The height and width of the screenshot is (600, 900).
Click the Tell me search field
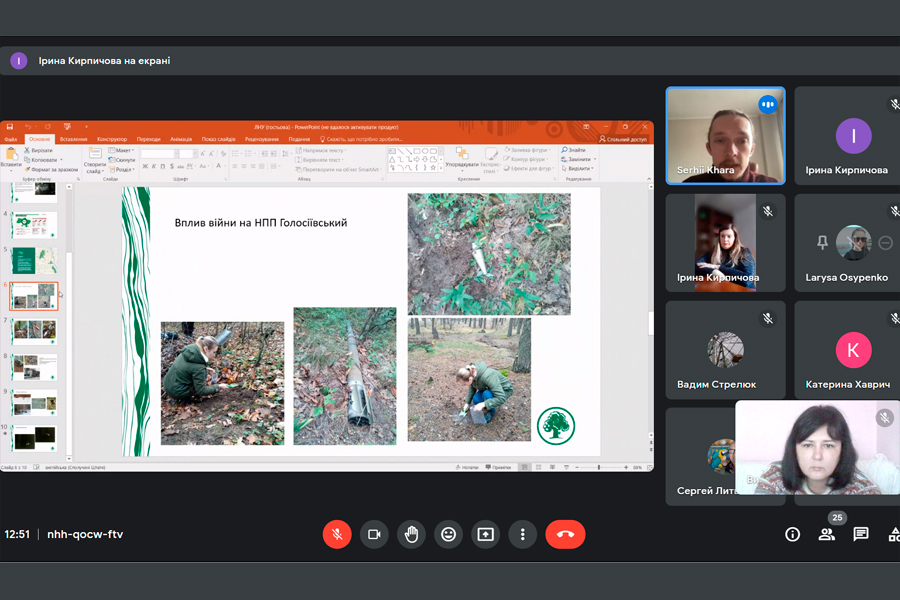(x=362, y=139)
